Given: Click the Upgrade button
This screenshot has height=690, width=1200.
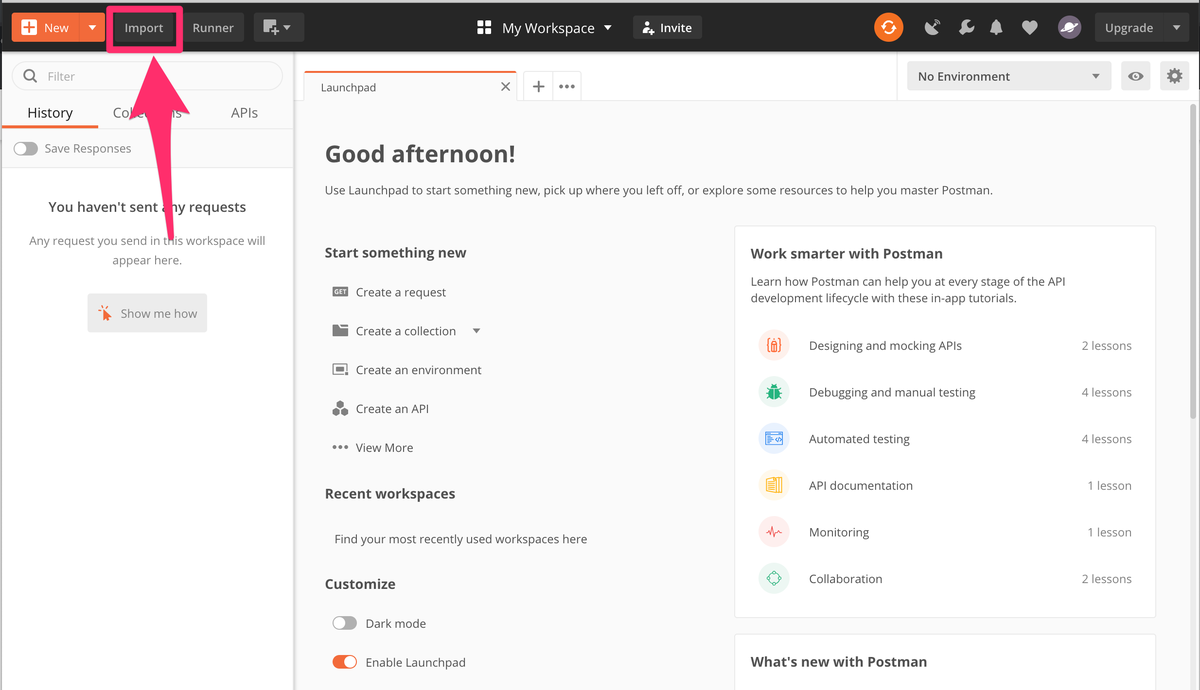Looking at the screenshot, I should (x=1129, y=28).
